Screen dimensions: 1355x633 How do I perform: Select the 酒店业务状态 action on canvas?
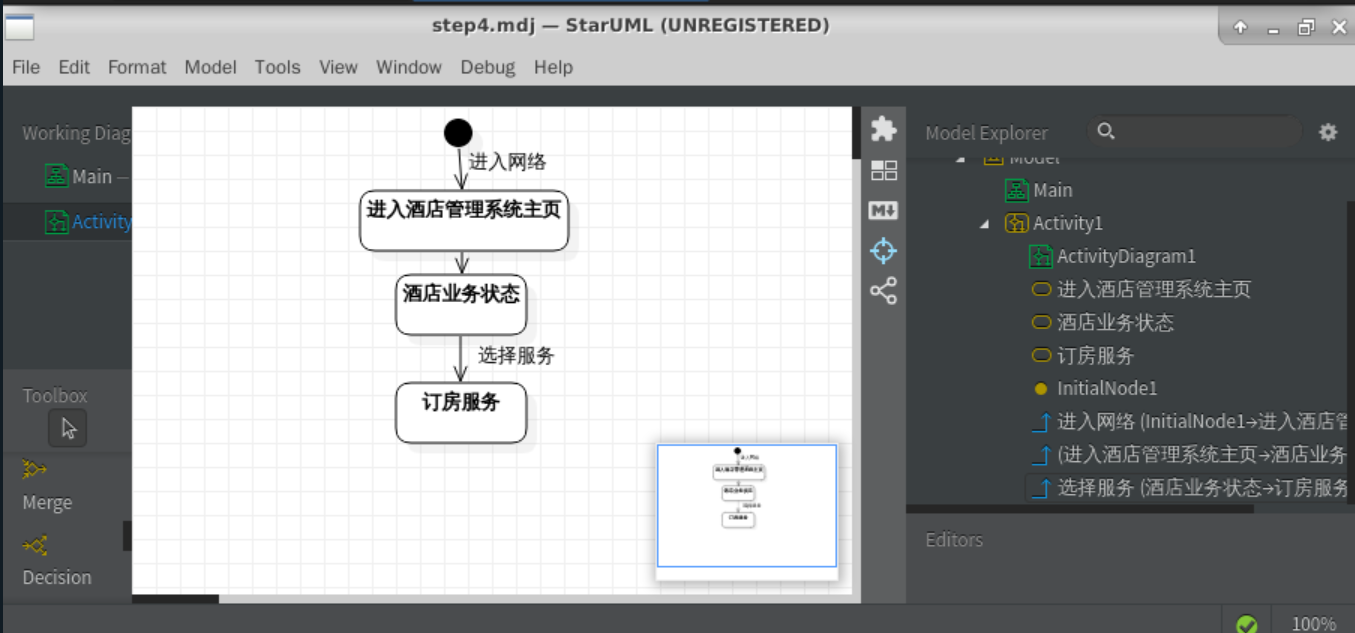pyautogui.click(x=461, y=304)
